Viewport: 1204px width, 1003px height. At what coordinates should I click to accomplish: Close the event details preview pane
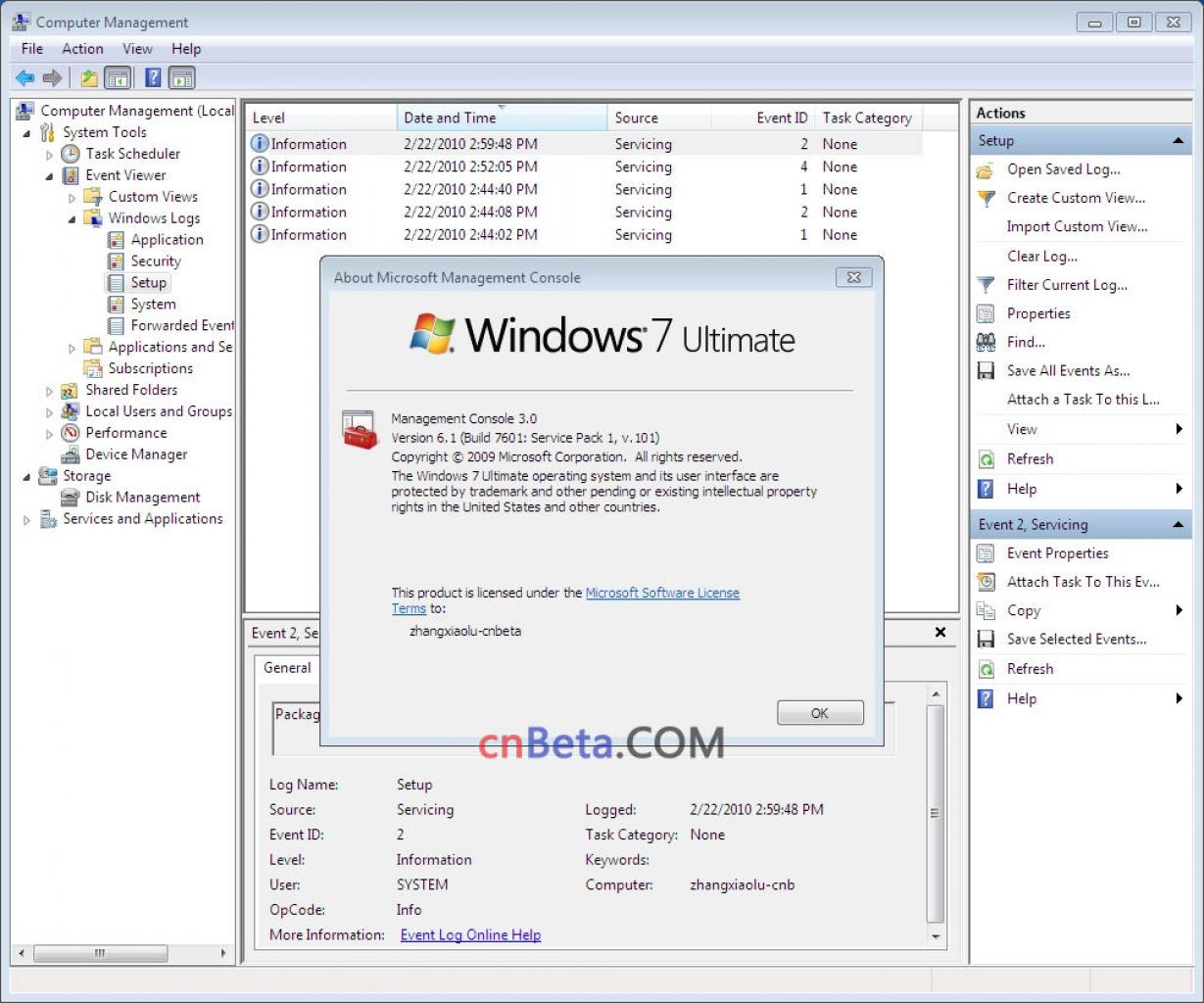pyautogui.click(x=940, y=633)
